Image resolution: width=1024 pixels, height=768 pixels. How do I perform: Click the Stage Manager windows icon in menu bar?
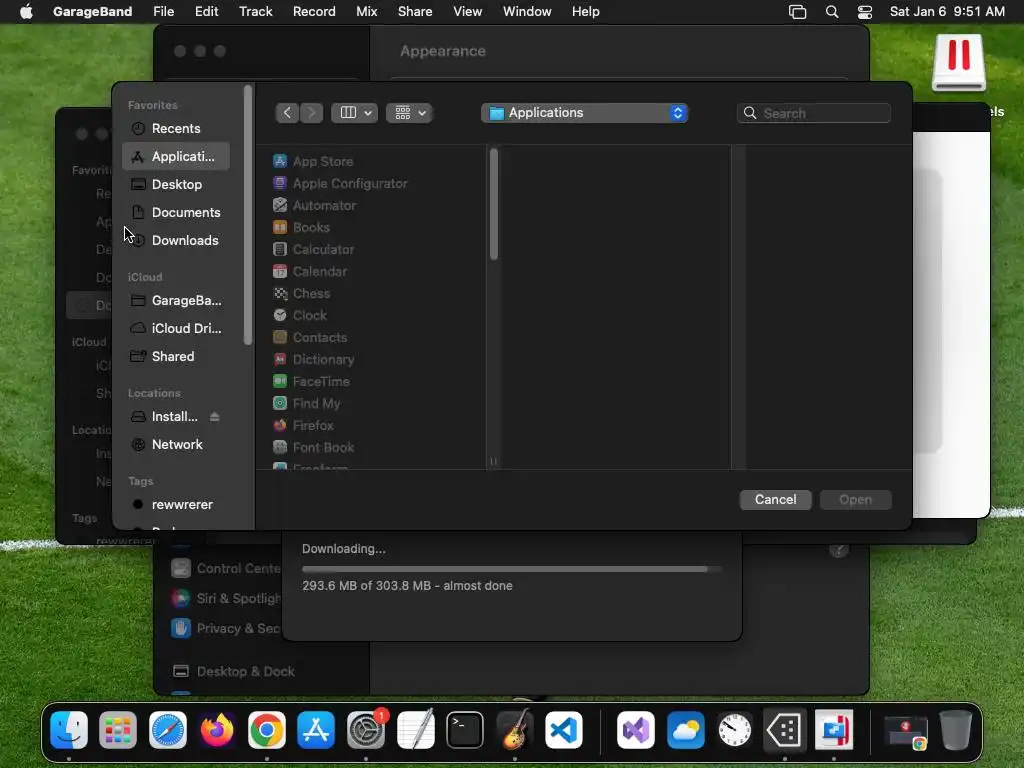click(797, 11)
